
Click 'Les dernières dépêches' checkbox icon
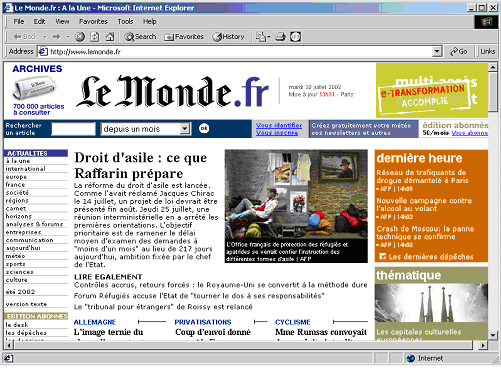(x=383, y=256)
